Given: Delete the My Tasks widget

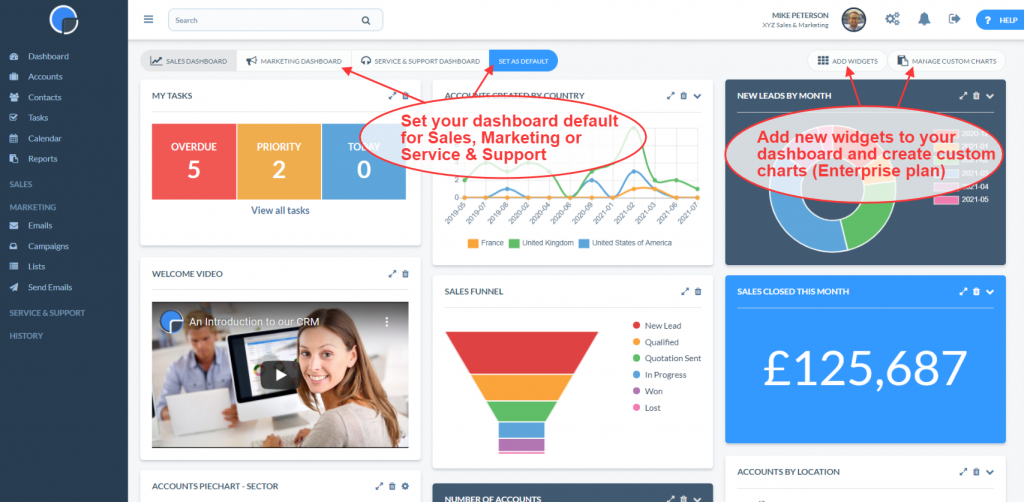Looking at the screenshot, I should tap(406, 95).
